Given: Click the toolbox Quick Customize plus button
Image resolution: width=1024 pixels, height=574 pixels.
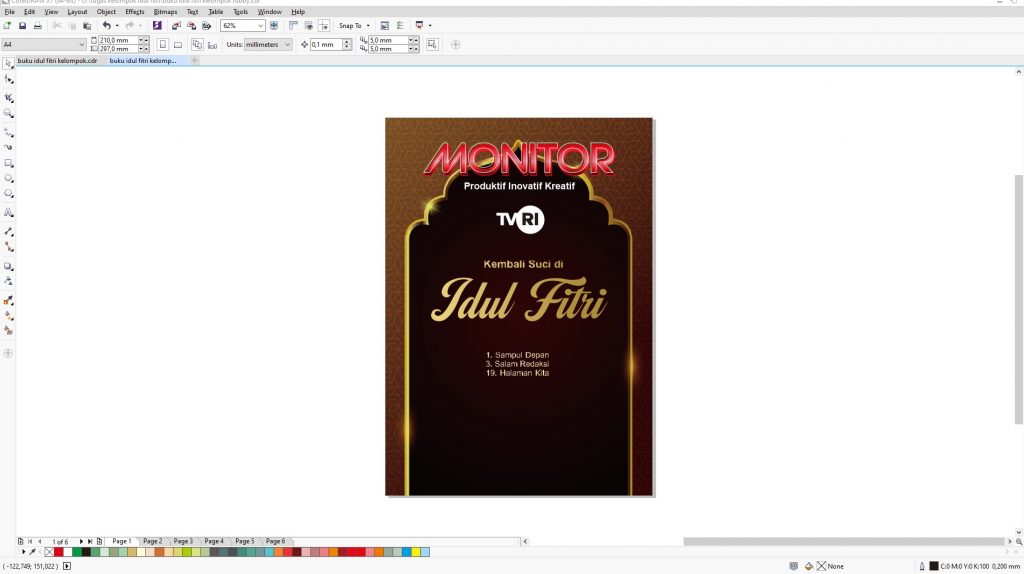Looking at the screenshot, I should (x=8, y=353).
